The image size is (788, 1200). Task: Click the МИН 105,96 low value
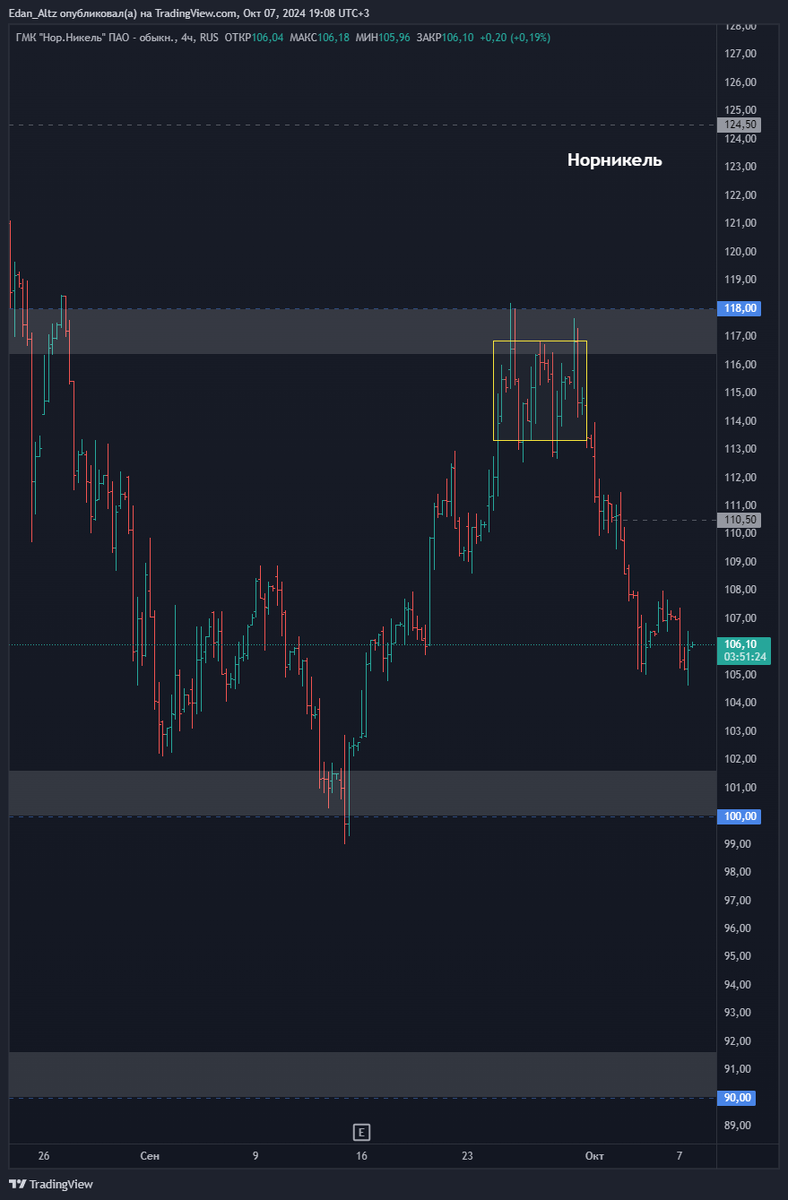[x=383, y=37]
